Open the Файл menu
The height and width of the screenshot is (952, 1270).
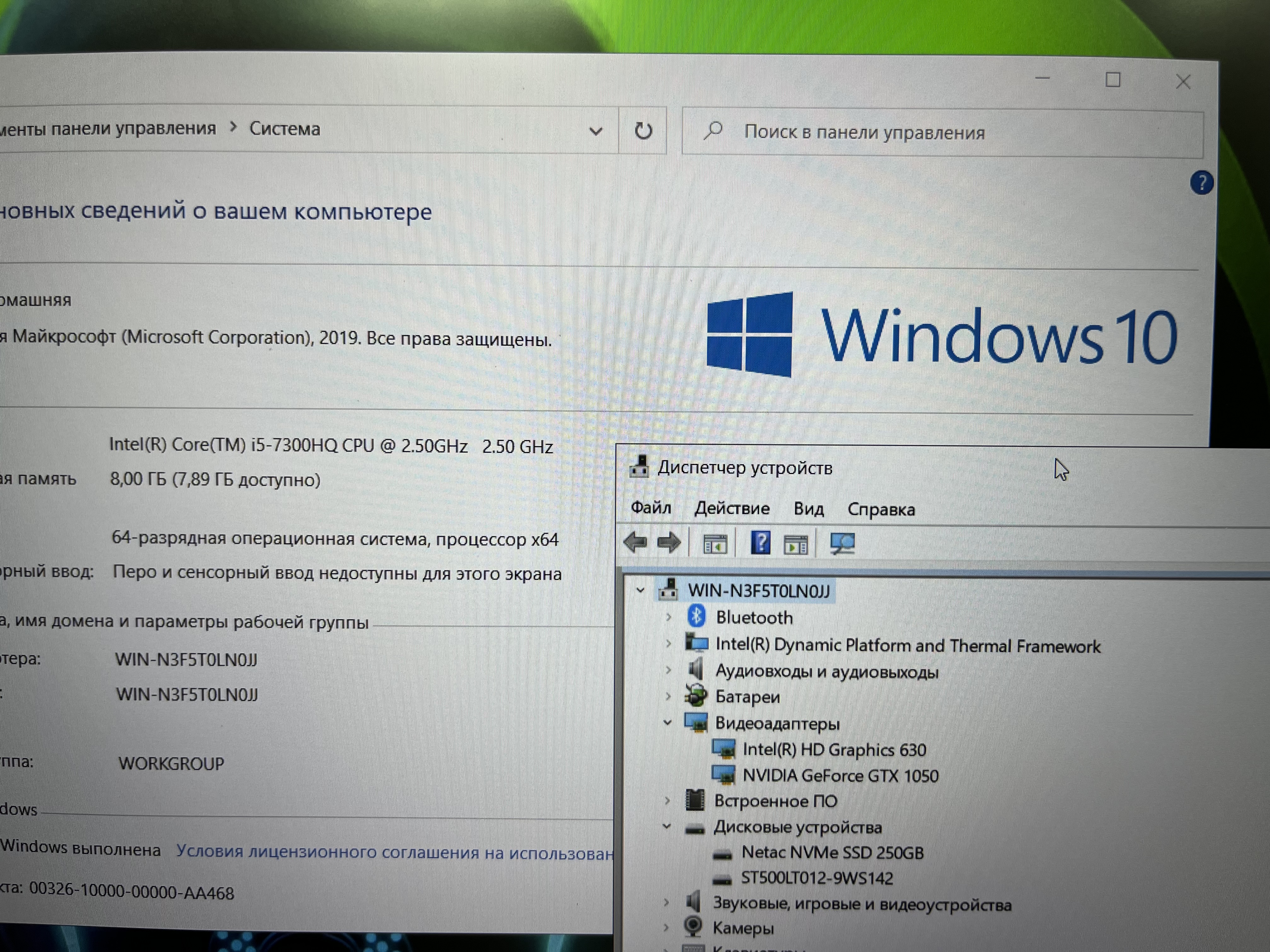[x=650, y=508]
